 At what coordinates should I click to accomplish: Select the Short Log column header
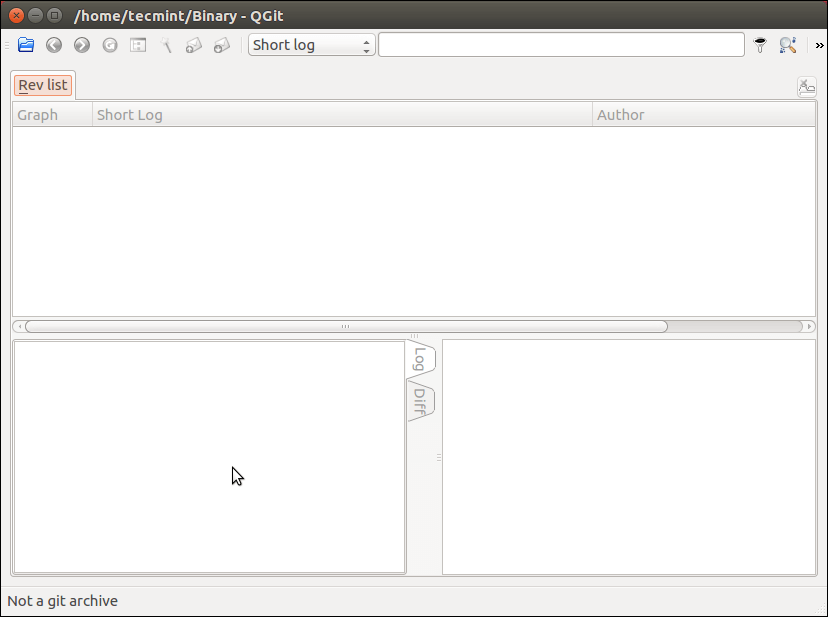pyautogui.click(x=129, y=114)
